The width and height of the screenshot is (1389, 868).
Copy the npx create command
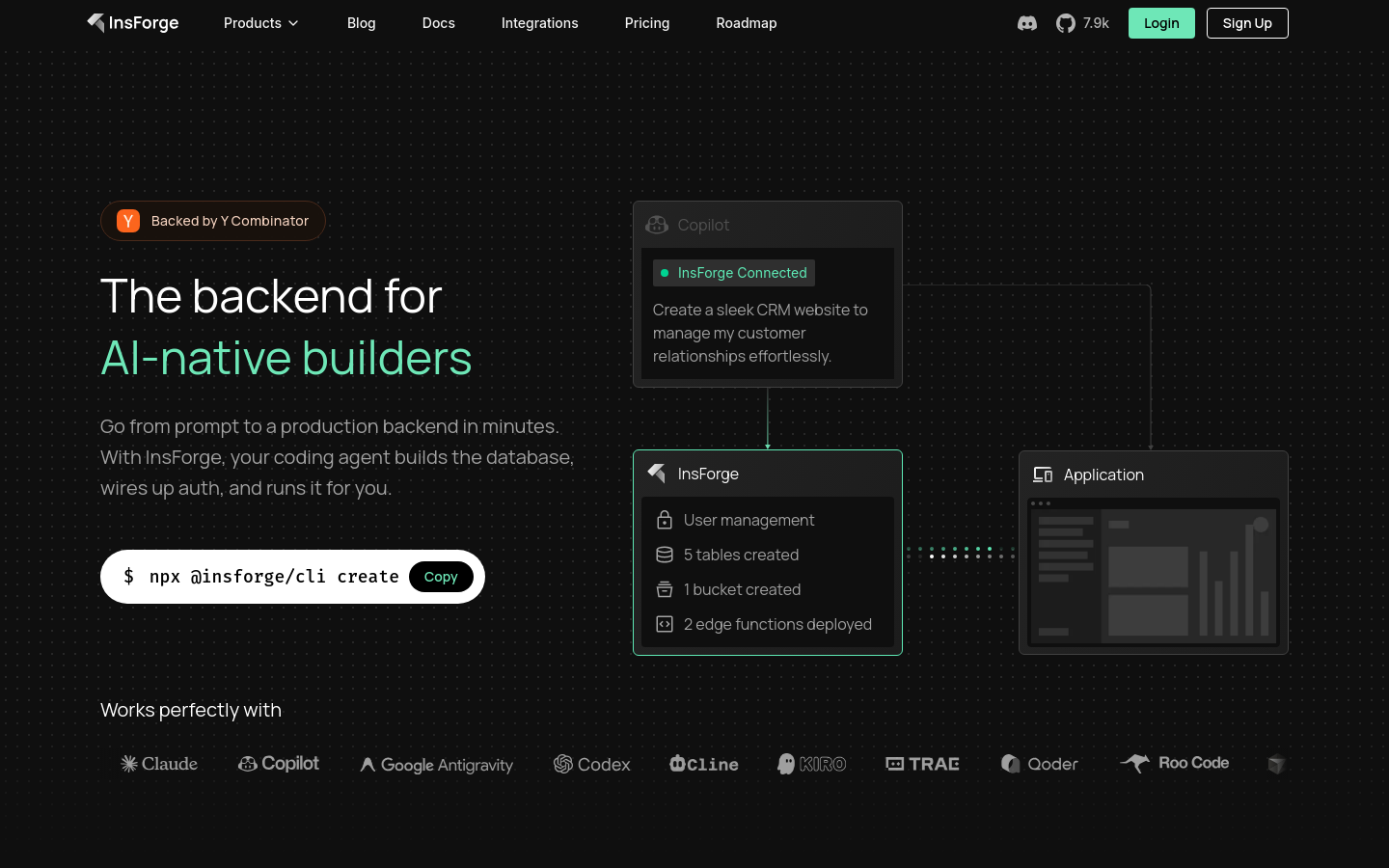pyautogui.click(x=441, y=577)
